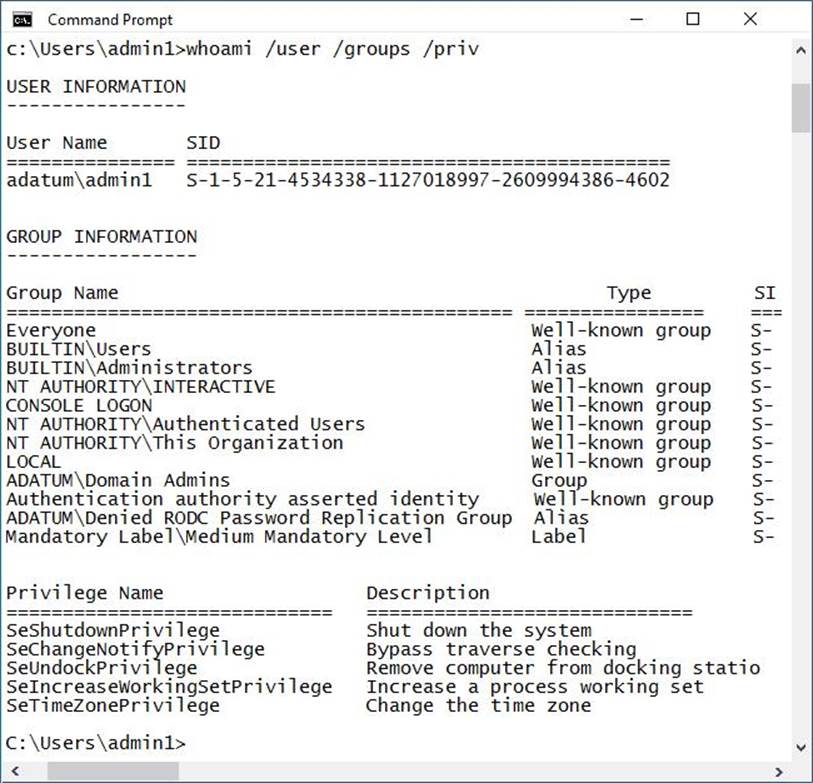Viewport: 813px width, 783px height.
Task: Click the whoami /user /groups /priv command text
Action: coord(333,49)
